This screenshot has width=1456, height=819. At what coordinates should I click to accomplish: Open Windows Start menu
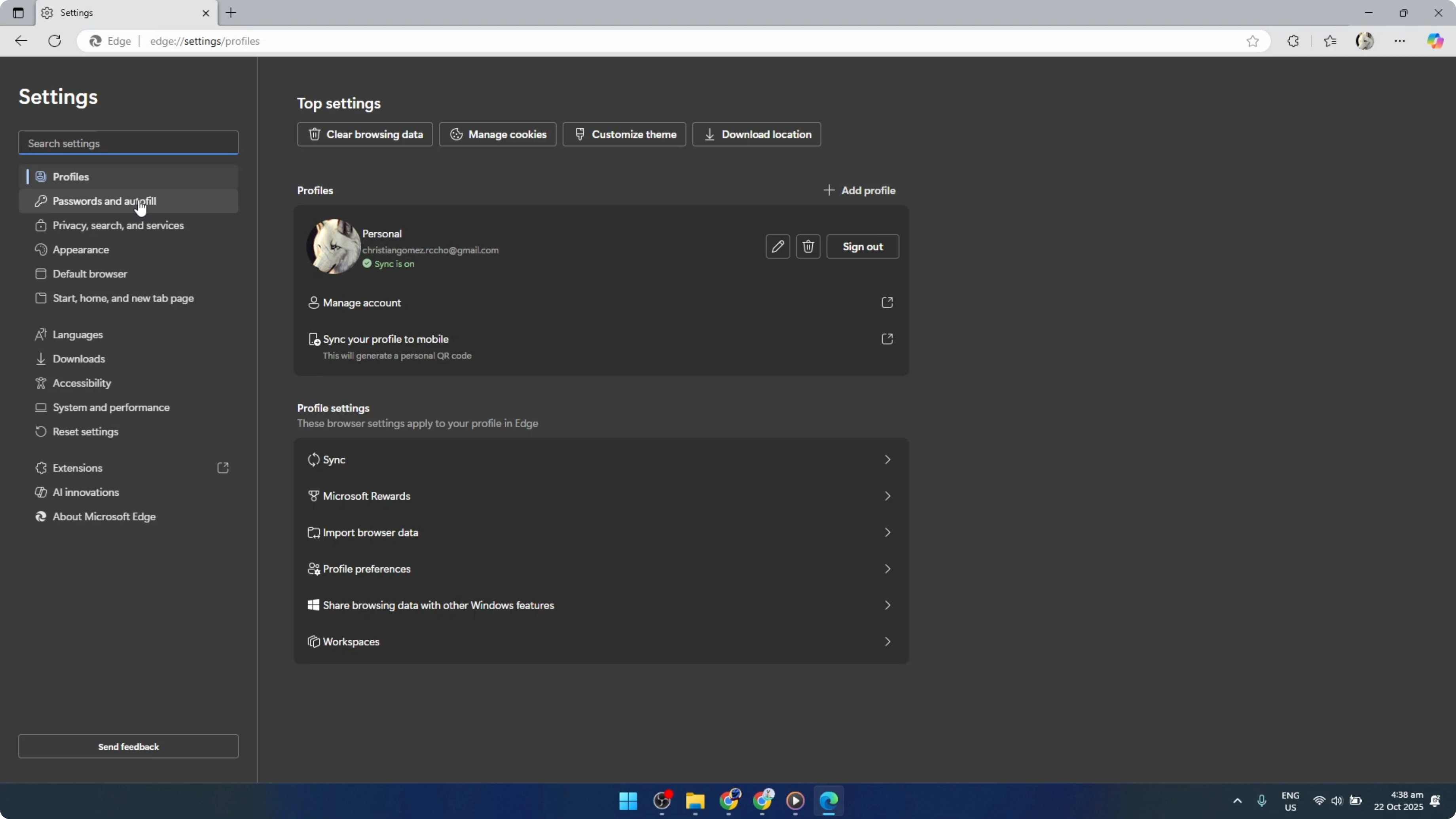coord(628,801)
